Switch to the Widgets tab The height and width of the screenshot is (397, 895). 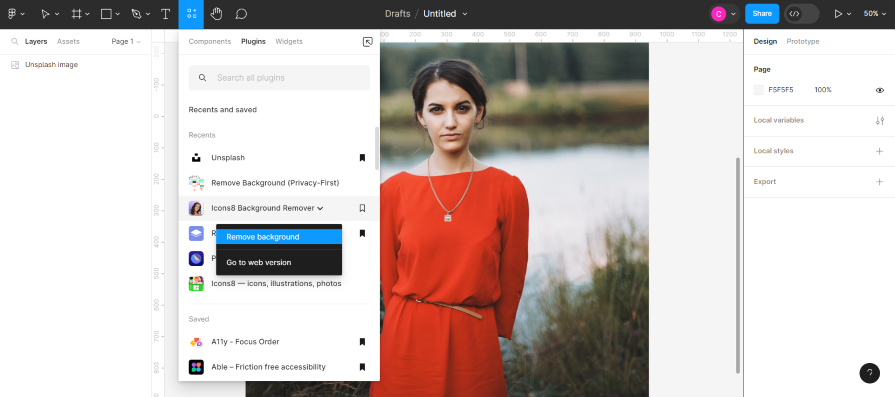(x=289, y=42)
